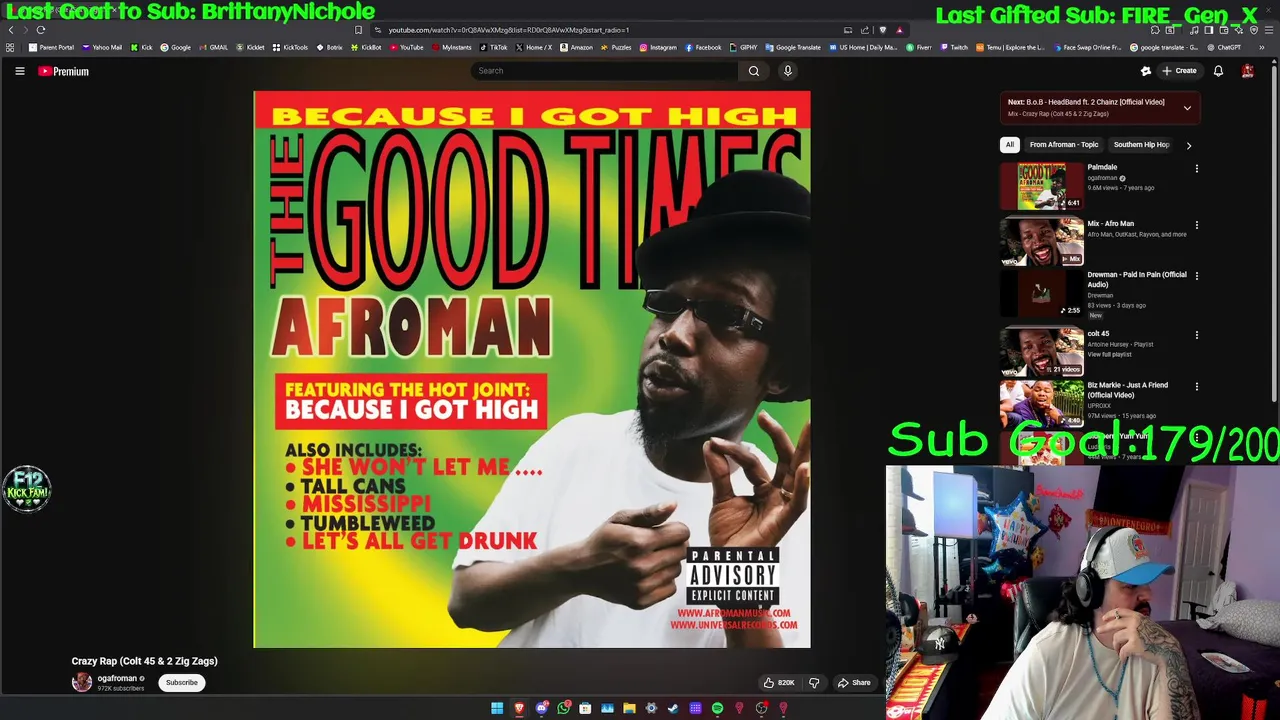Select the All filter chip
This screenshot has height=720, width=1280.
pos(1010,145)
